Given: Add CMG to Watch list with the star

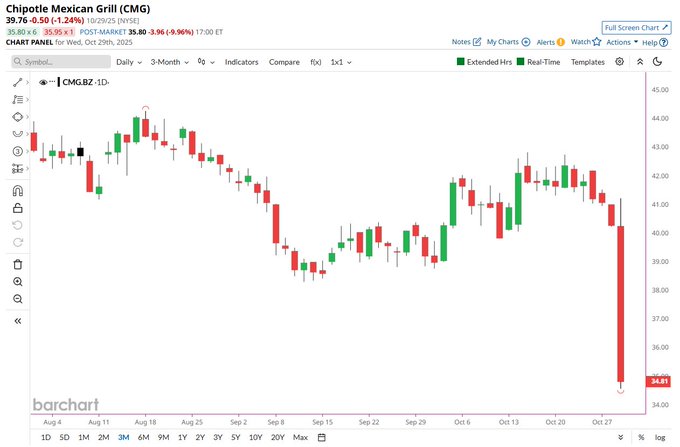Looking at the screenshot, I should pos(586,42).
